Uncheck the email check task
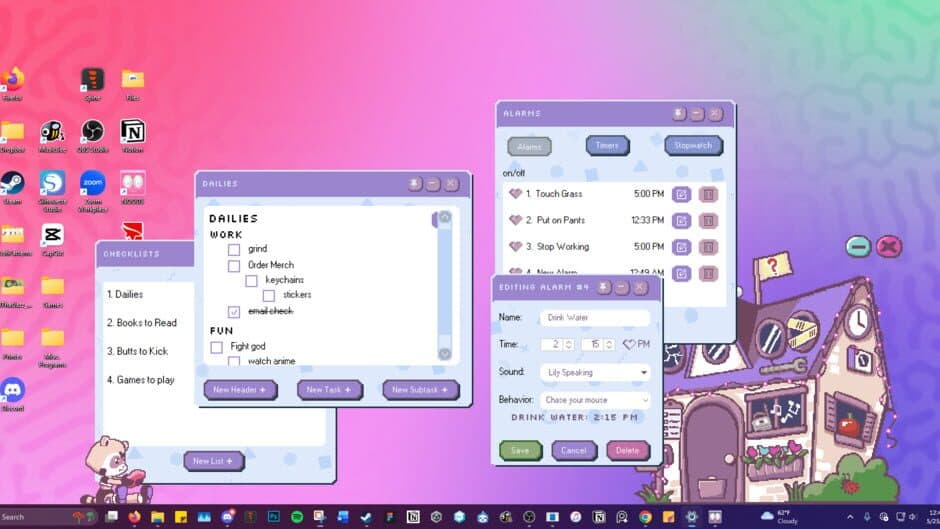The width and height of the screenshot is (940, 529). 234,311
